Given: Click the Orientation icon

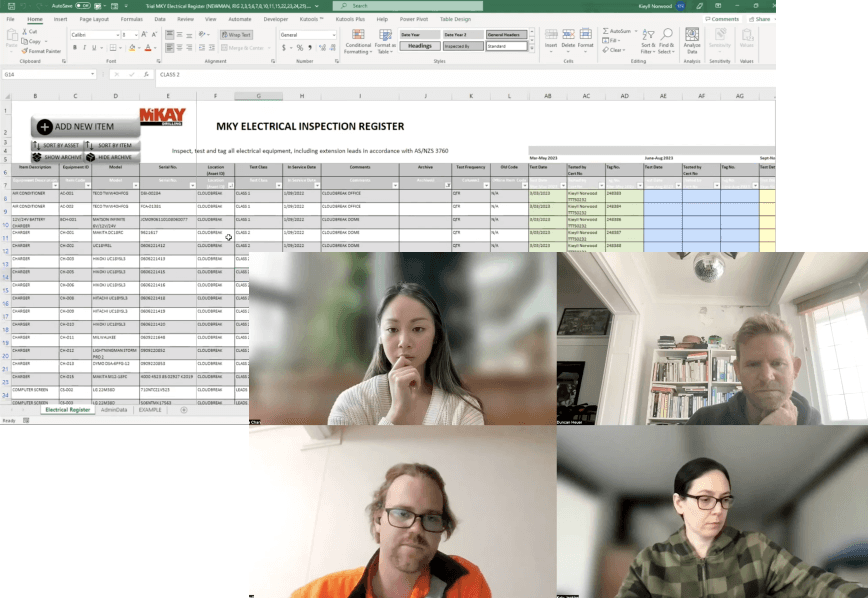Looking at the screenshot, I should click(203, 35).
